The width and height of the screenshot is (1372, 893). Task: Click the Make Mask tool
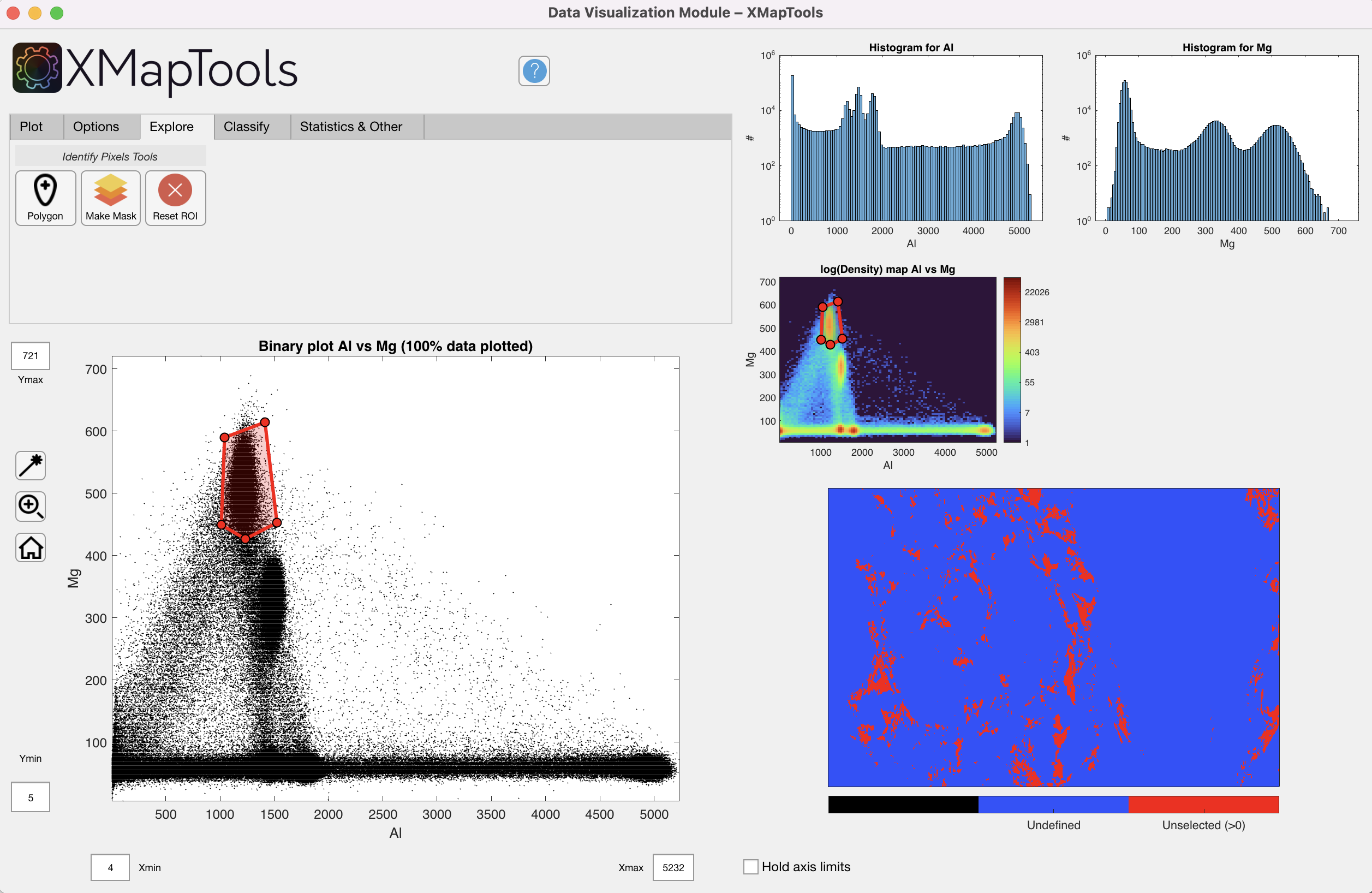tap(110, 198)
